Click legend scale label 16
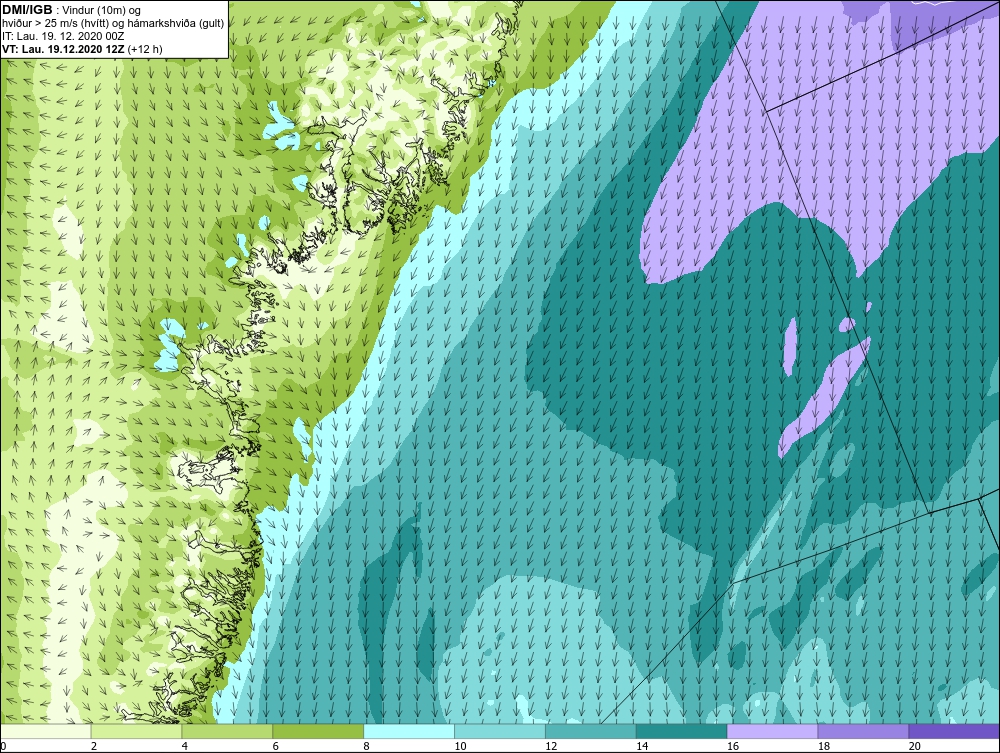The image size is (1000, 753). click(x=733, y=746)
